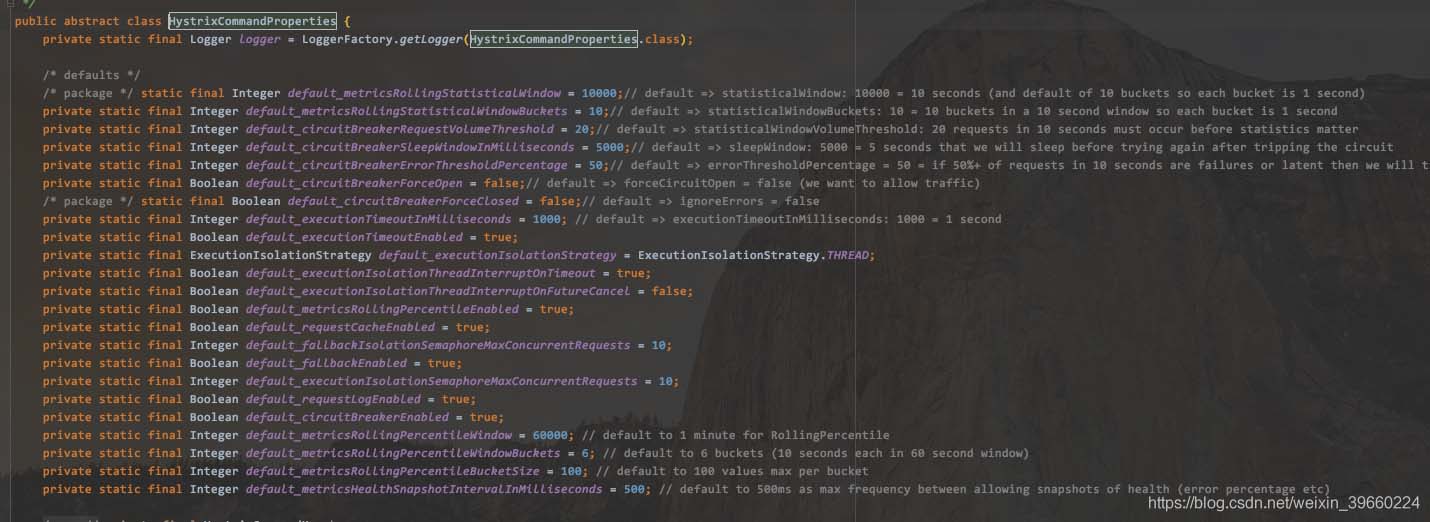Click default_circuitBreakerSleepWindowInMilliseconds identifier
Screen dimensions: 1430x522
point(410,147)
